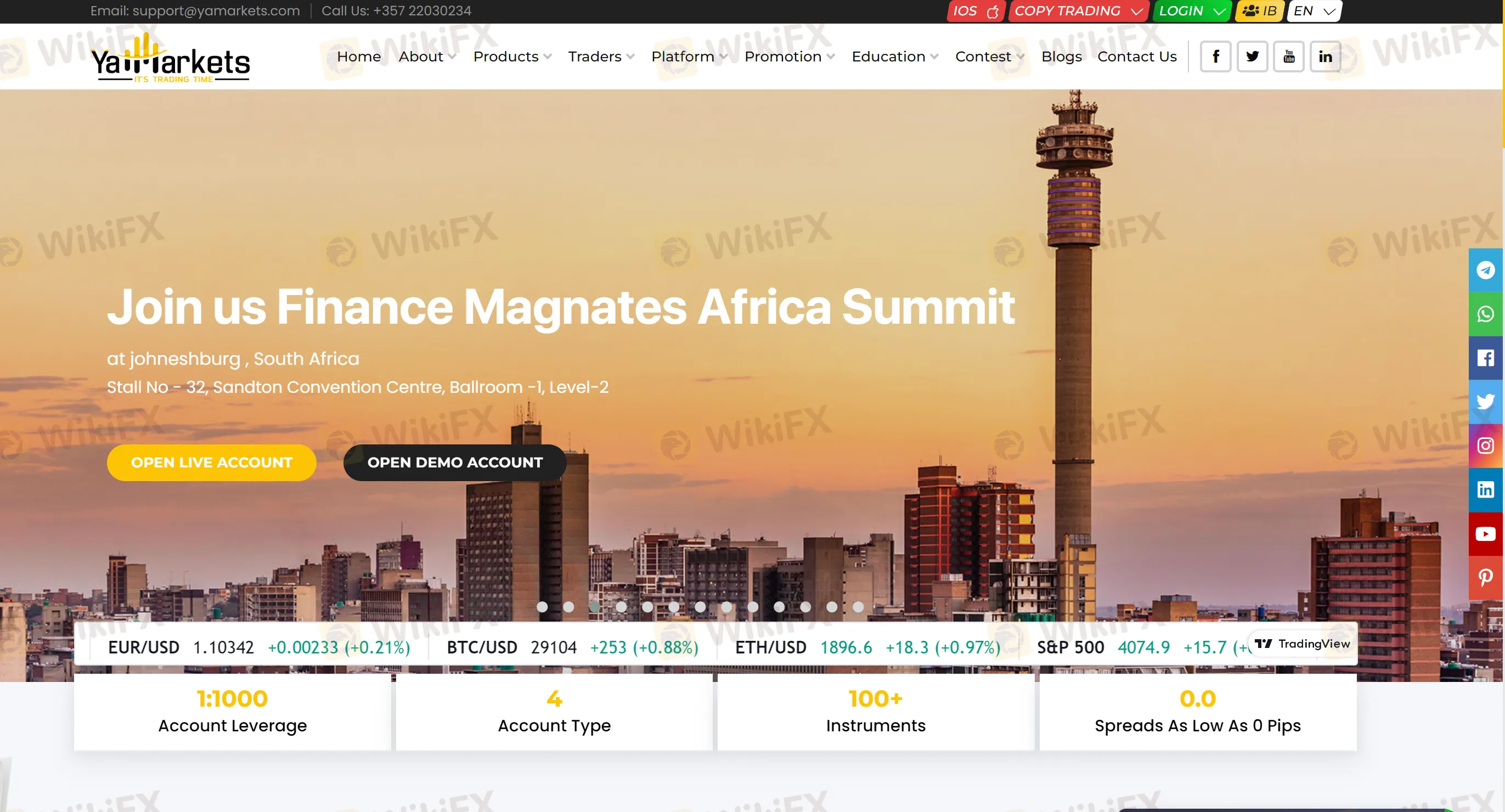Click OPEN DEMO ACCOUNT button
Image resolution: width=1505 pixels, height=812 pixels.
pyautogui.click(x=454, y=463)
